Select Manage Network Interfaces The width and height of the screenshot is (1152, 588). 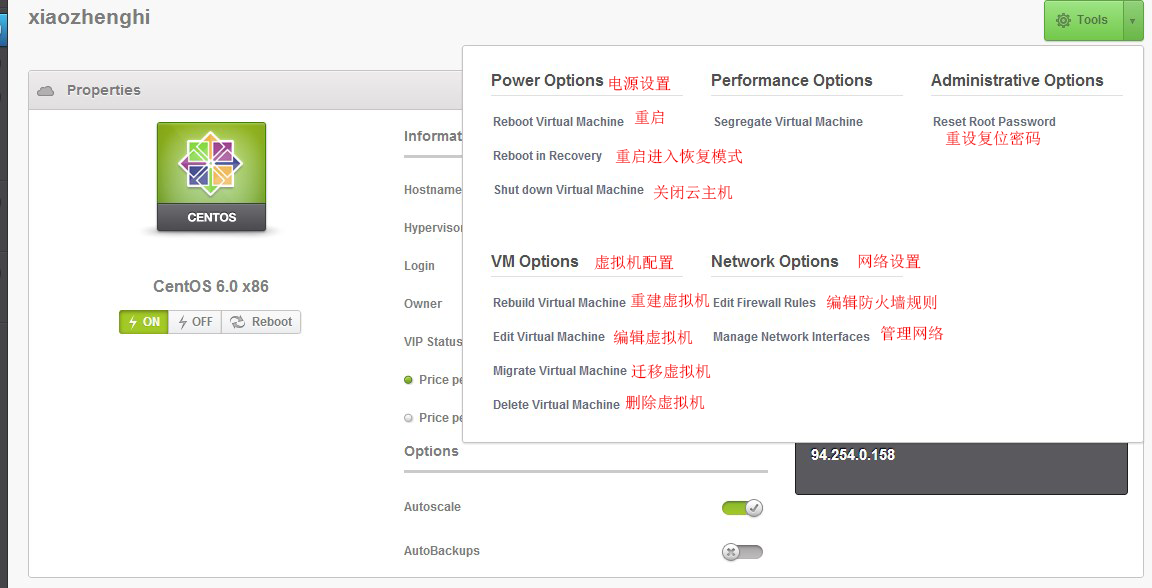click(791, 337)
